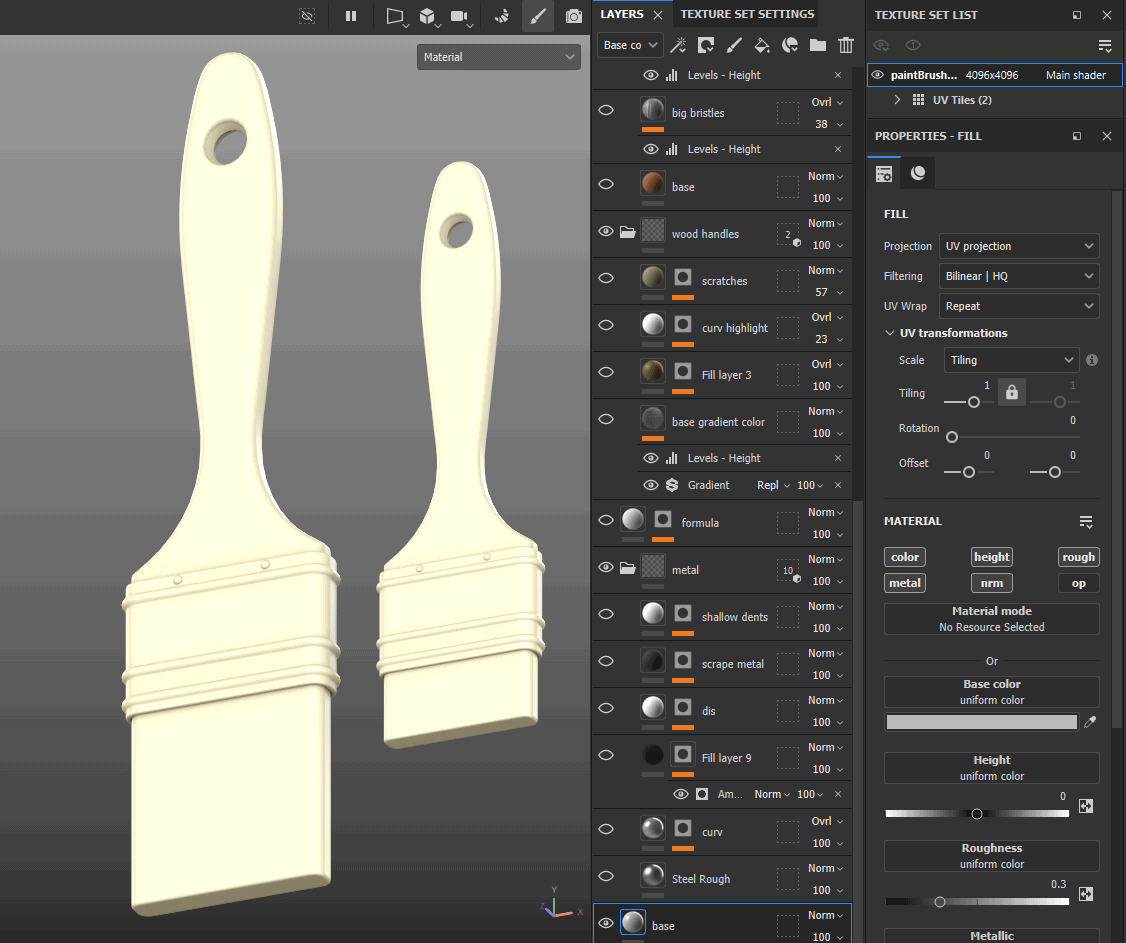This screenshot has height=943, width=1126.
Task: Open the Material viewport mode dropdown
Action: click(x=498, y=57)
